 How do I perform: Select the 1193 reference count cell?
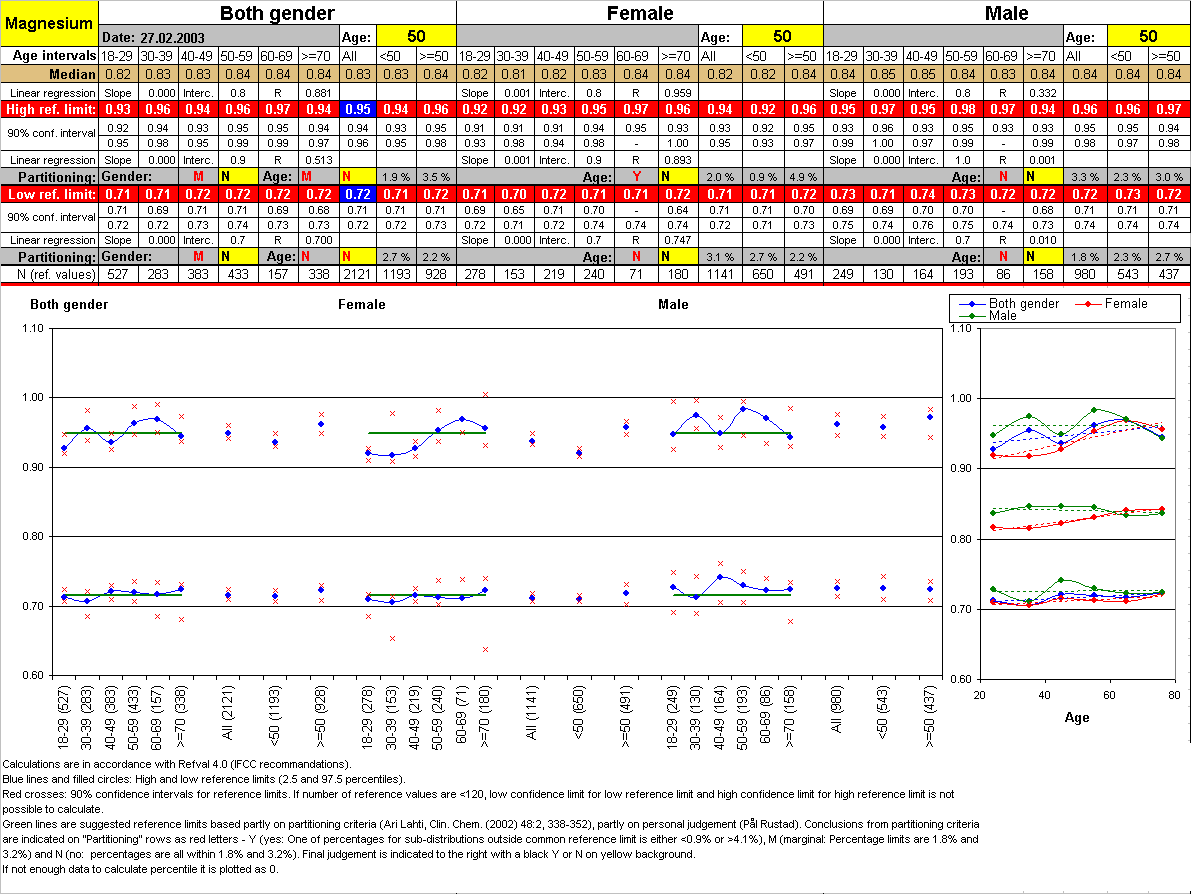[x=396, y=274]
